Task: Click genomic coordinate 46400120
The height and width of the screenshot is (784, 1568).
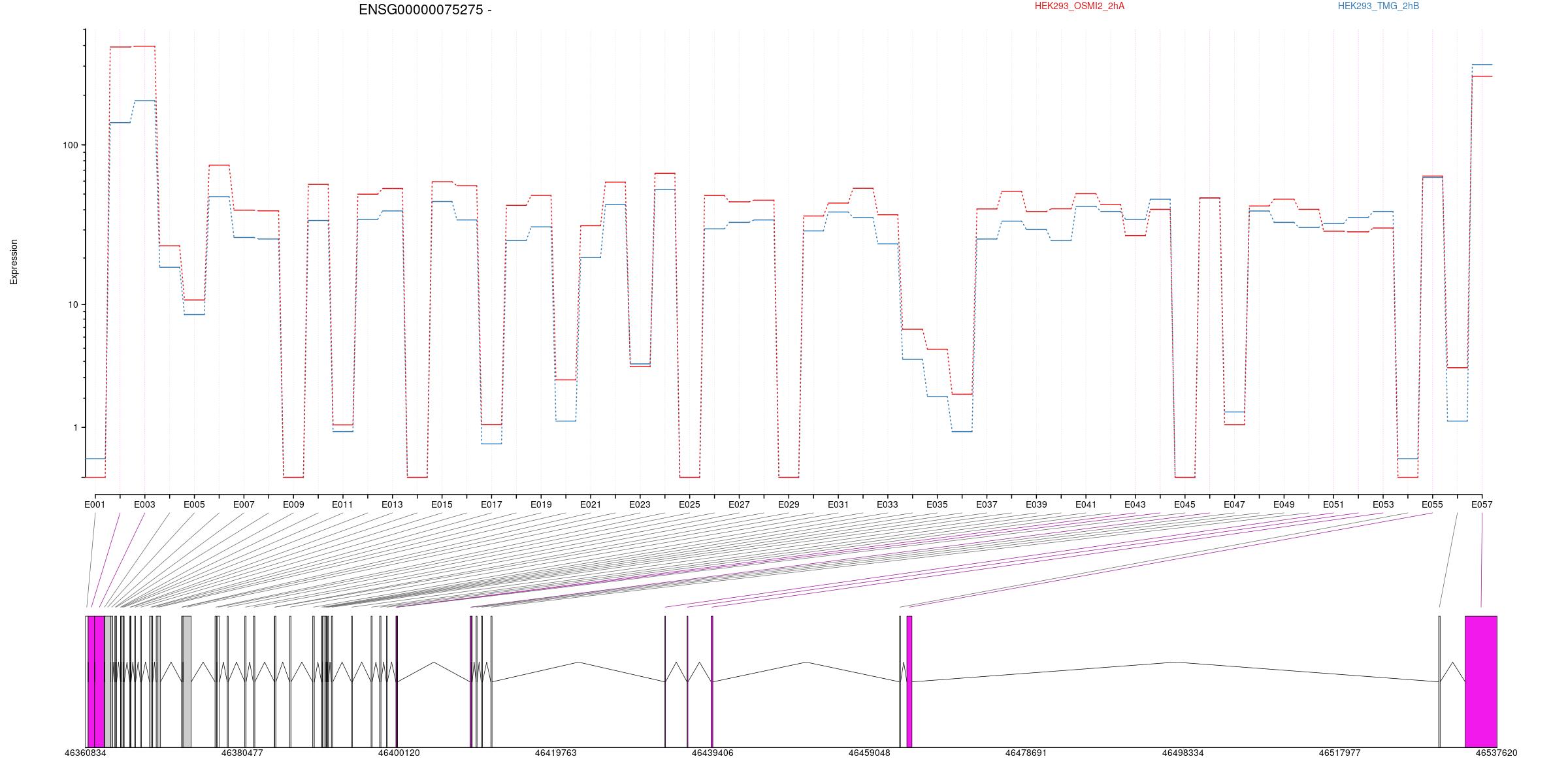Action: pos(399,753)
